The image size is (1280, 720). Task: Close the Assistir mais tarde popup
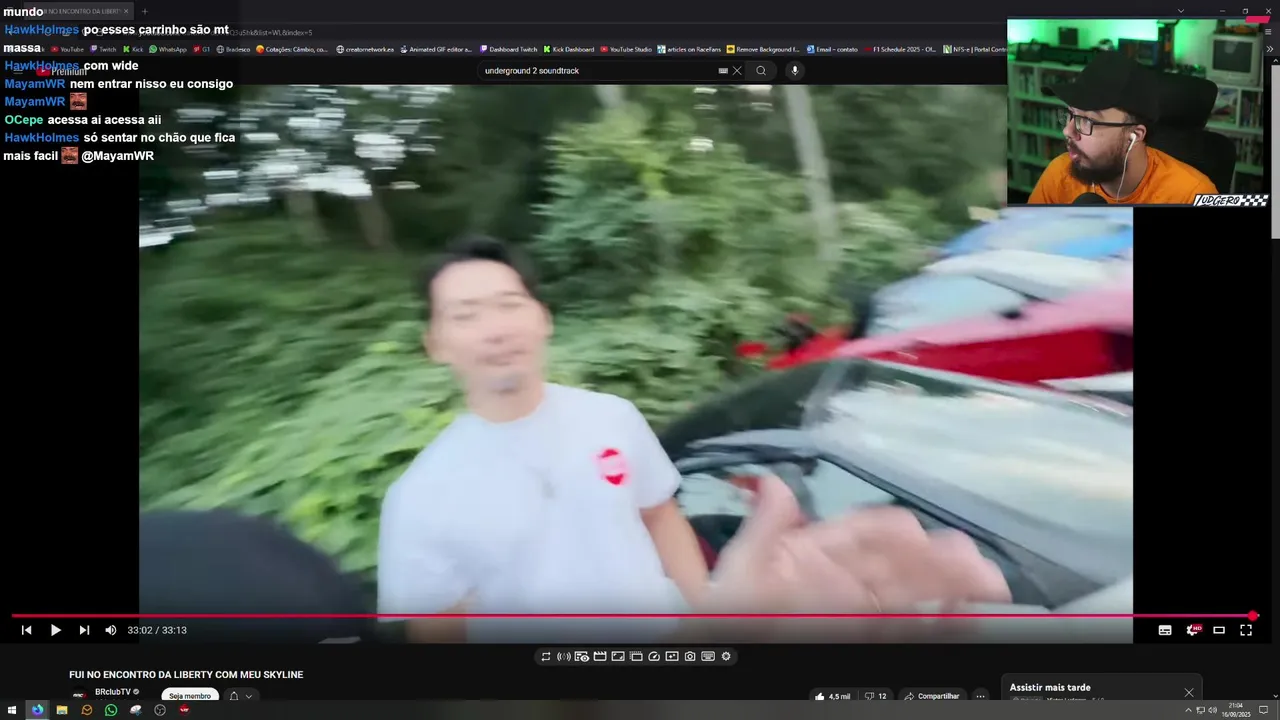(x=1189, y=692)
